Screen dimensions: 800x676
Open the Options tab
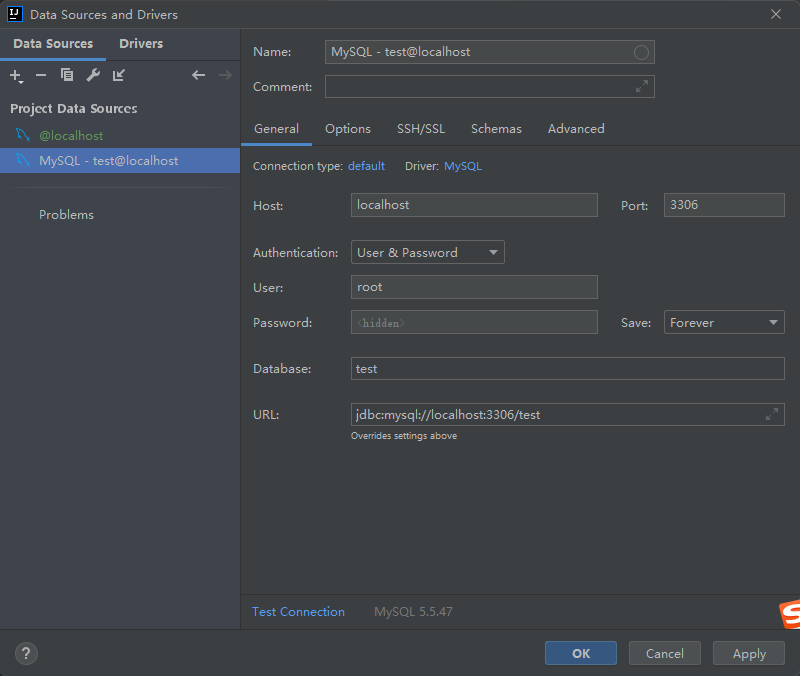pyautogui.click(x=348, y=129)
